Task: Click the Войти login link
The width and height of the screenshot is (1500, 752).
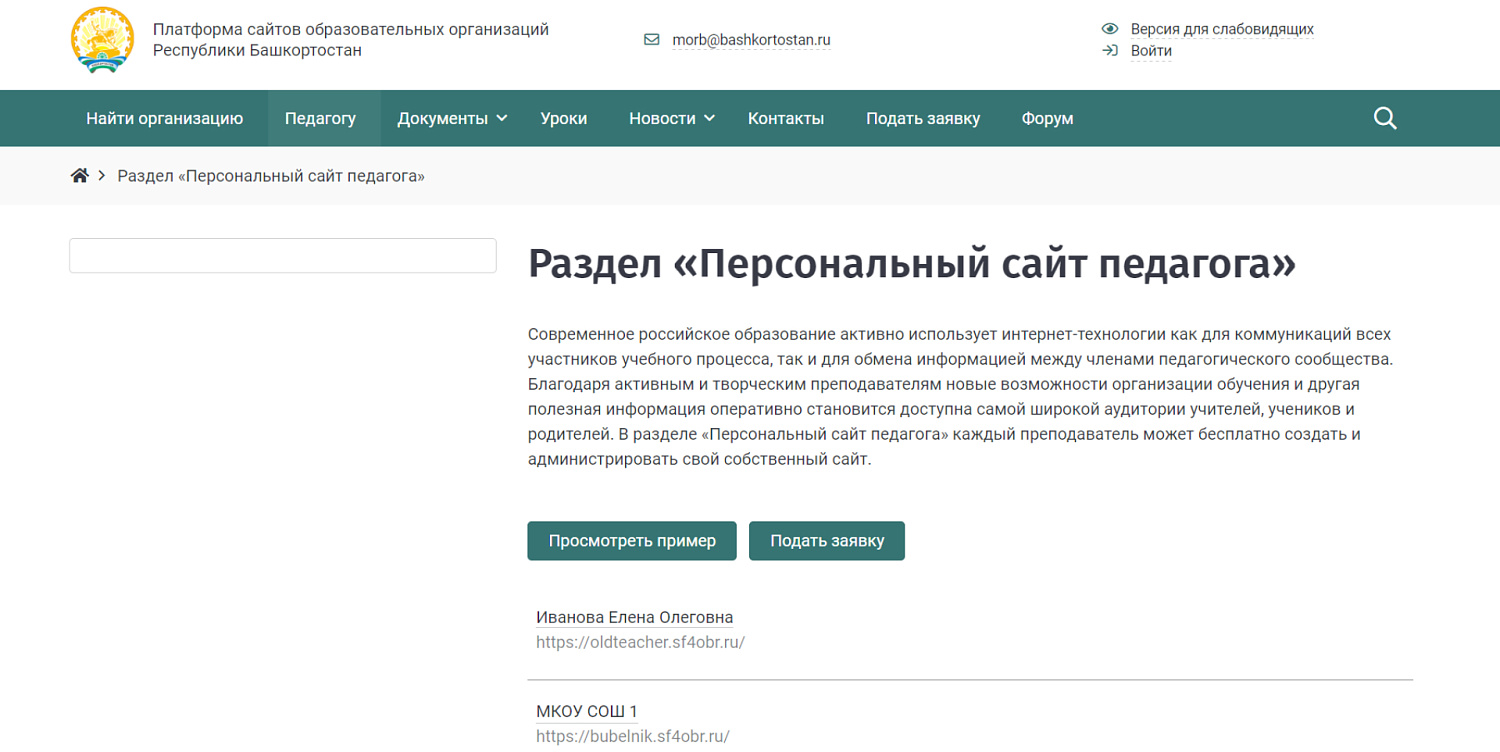Action: tap(1151, 51)
